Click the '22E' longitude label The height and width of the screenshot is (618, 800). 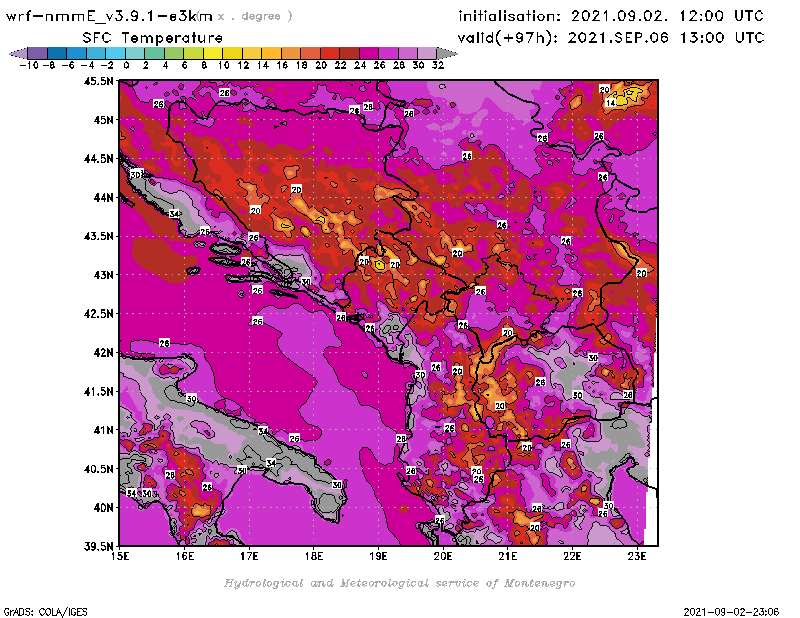pos(572,556)
